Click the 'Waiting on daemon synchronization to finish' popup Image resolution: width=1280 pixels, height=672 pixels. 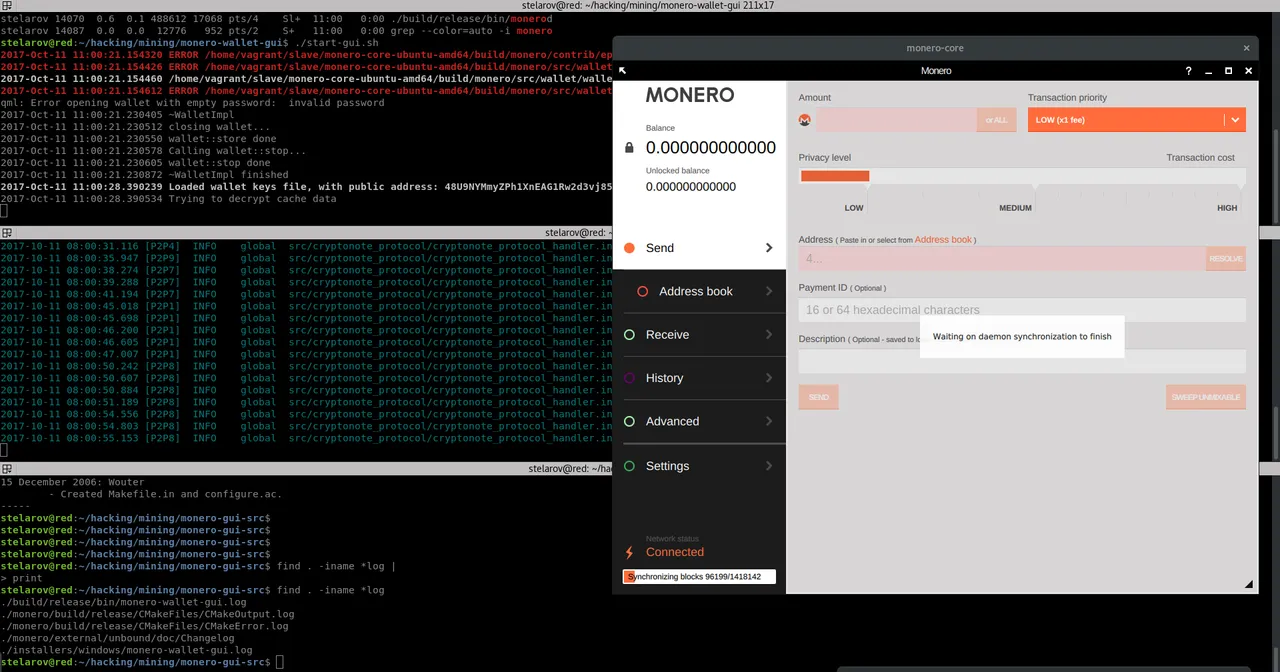1022,336
